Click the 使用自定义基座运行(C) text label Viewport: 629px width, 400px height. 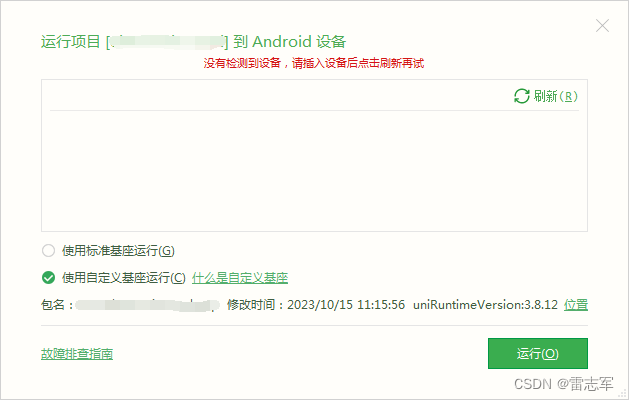124,278
